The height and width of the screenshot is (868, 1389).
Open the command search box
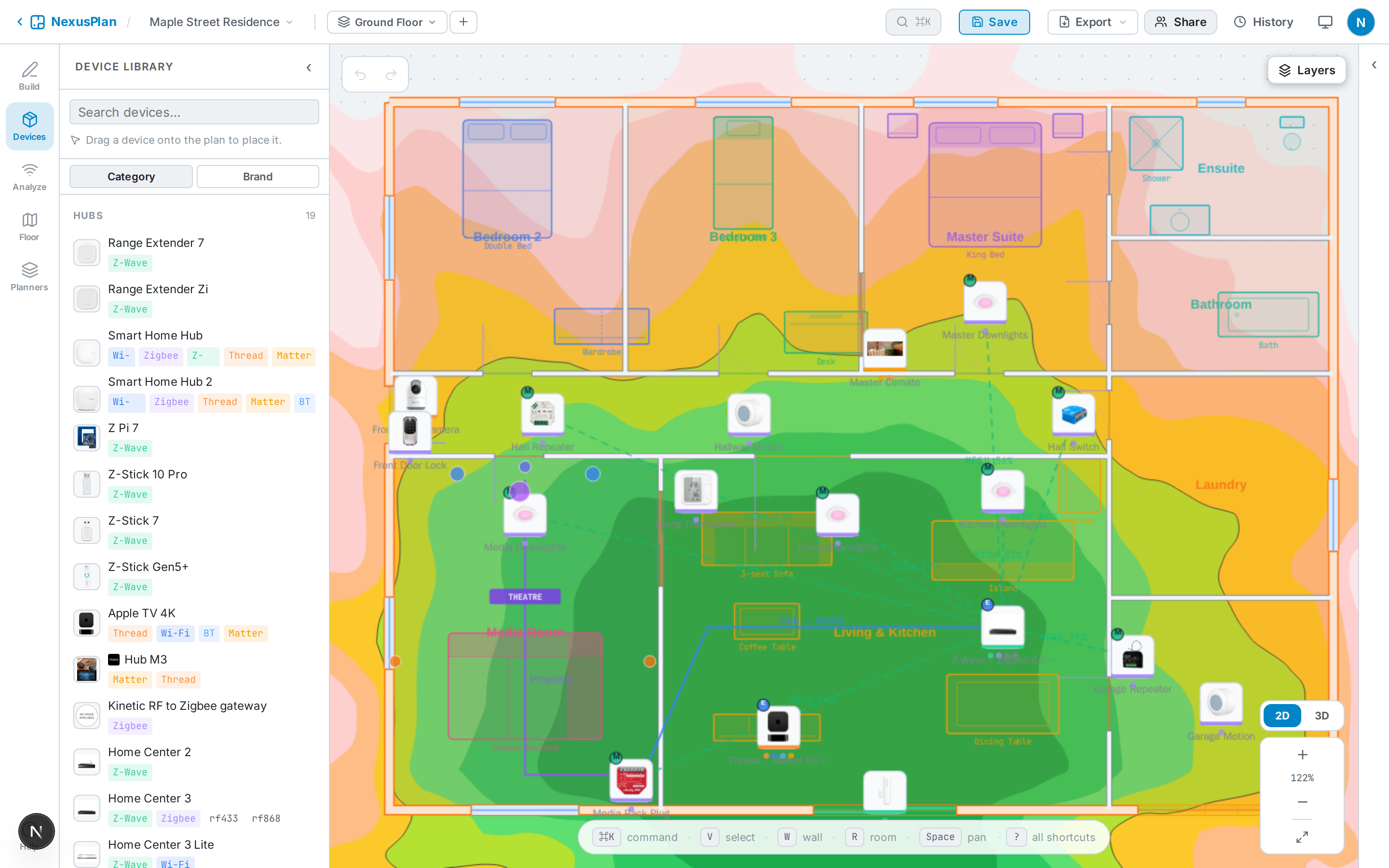coord(912,22)
